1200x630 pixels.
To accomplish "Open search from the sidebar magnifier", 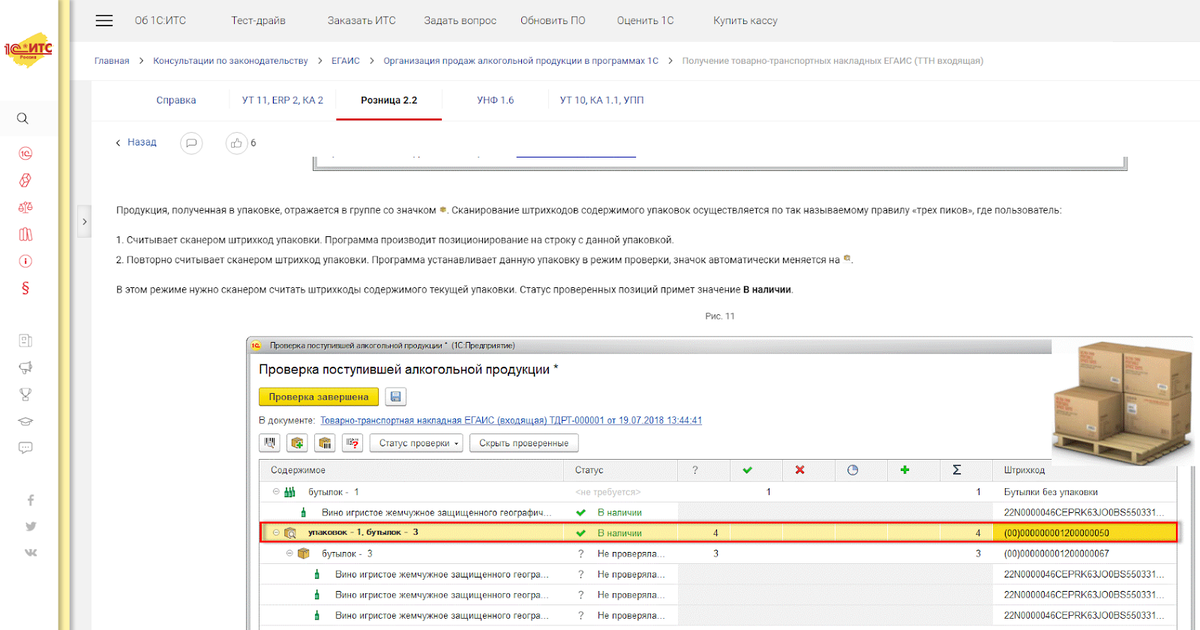I will tap(24, 119).
